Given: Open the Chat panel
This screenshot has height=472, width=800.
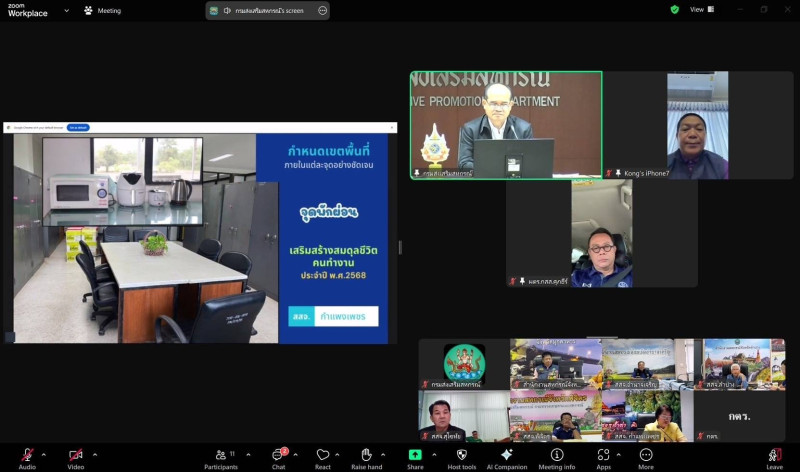Looking at the screenshot, I should tap(279, 455).
